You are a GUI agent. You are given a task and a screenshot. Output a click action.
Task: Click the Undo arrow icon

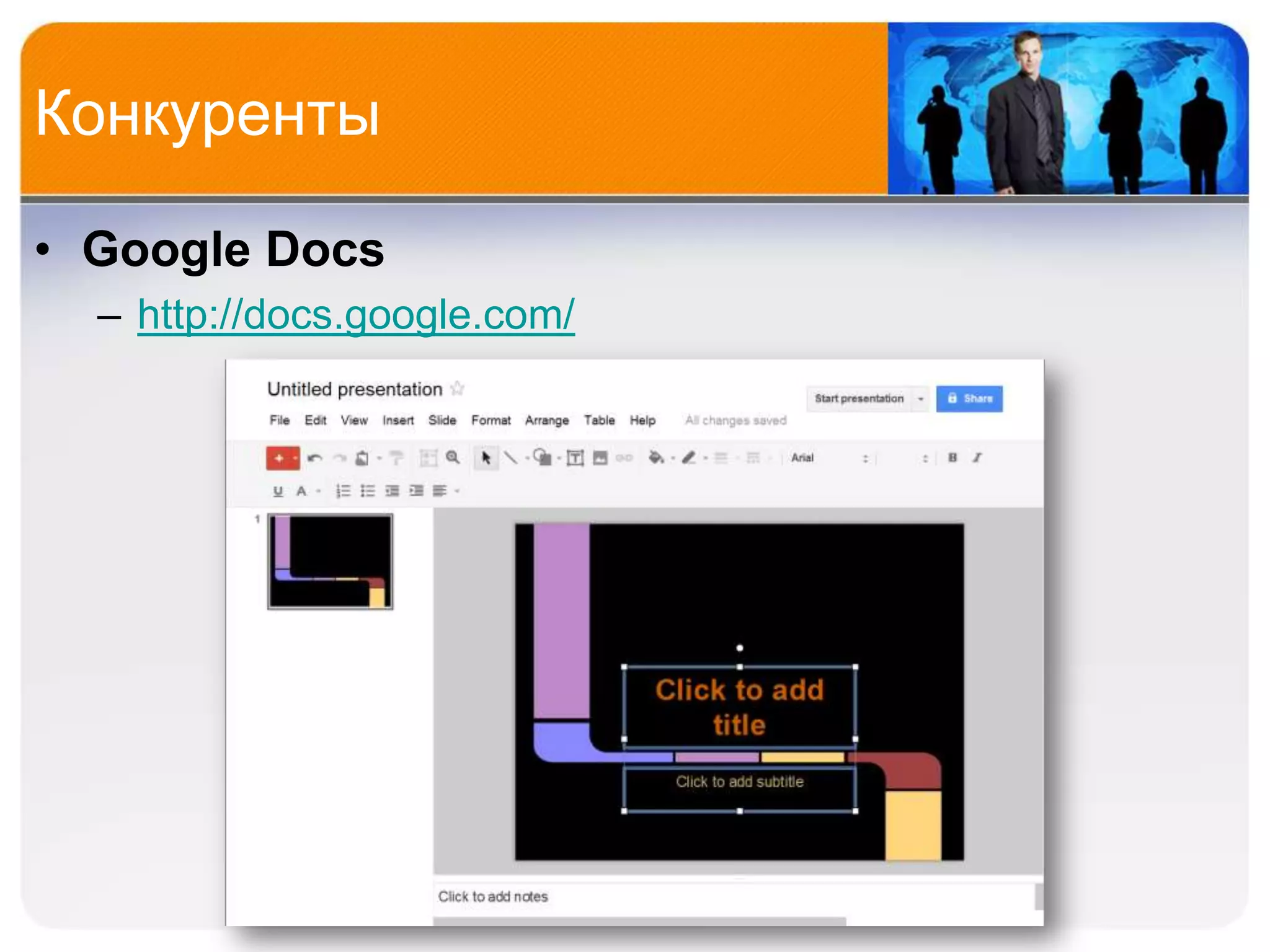(314, 458)
